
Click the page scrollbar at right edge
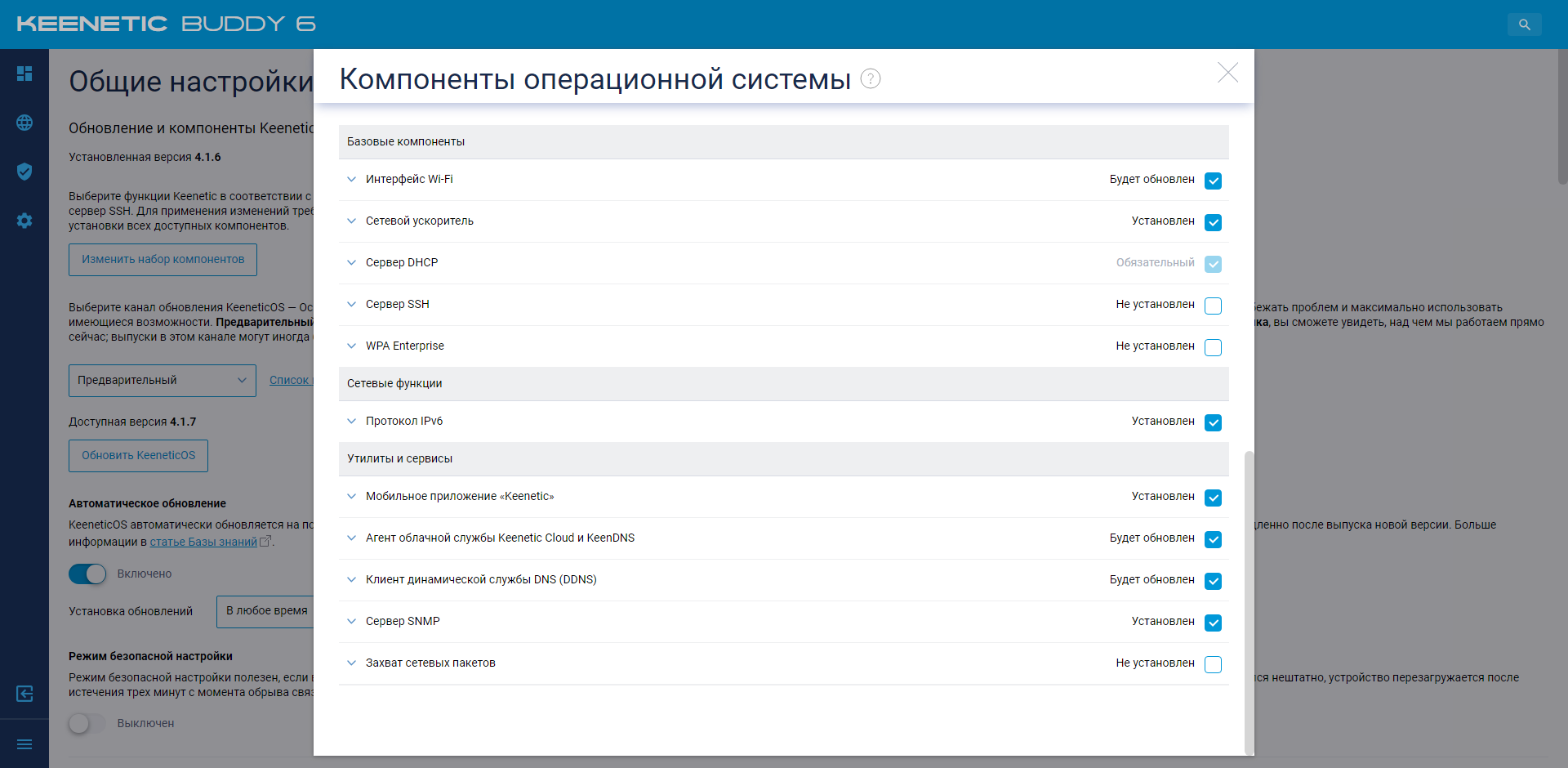pyautogui.click(x=1562, y=118)
